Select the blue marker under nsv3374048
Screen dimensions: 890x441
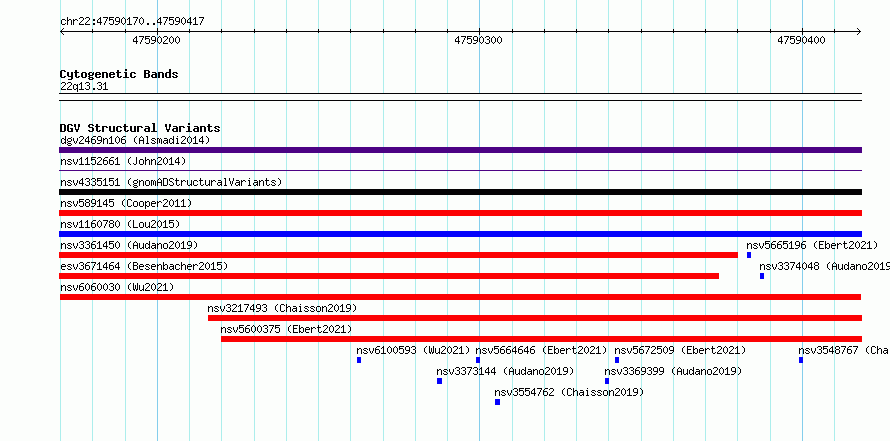click(x=762, y=276)
